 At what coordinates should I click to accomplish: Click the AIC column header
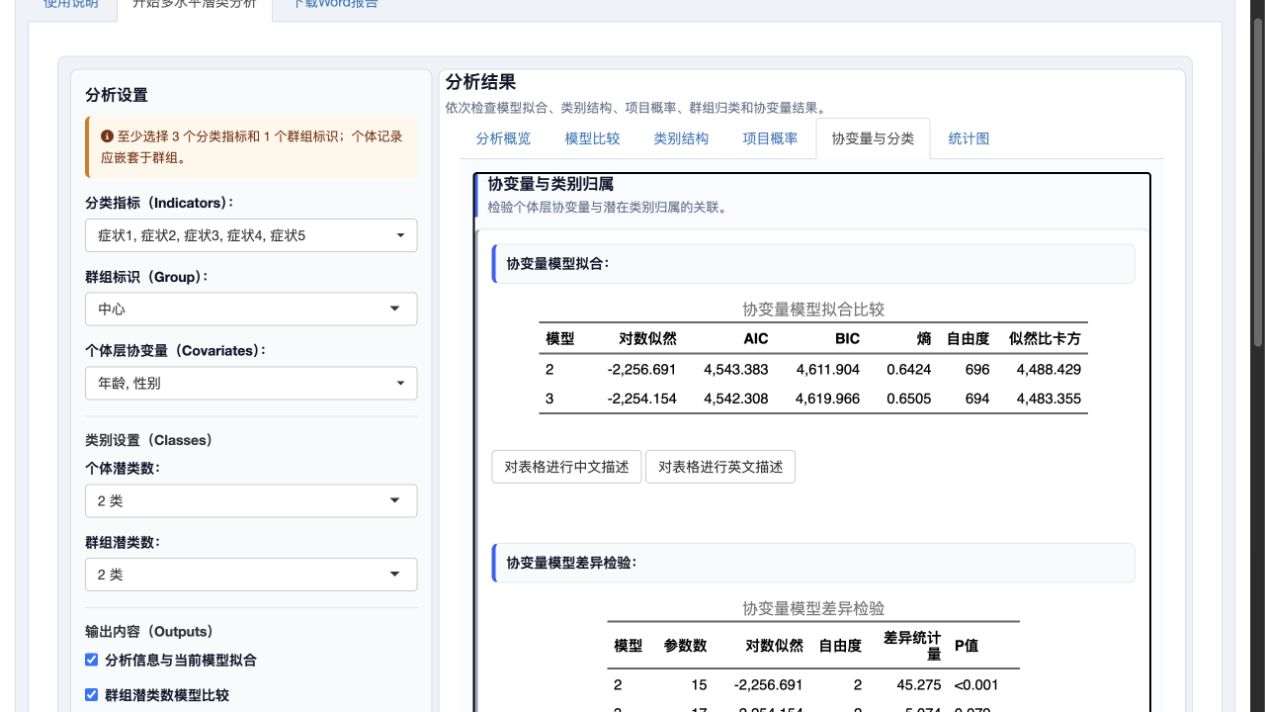(x=756, y=339)
